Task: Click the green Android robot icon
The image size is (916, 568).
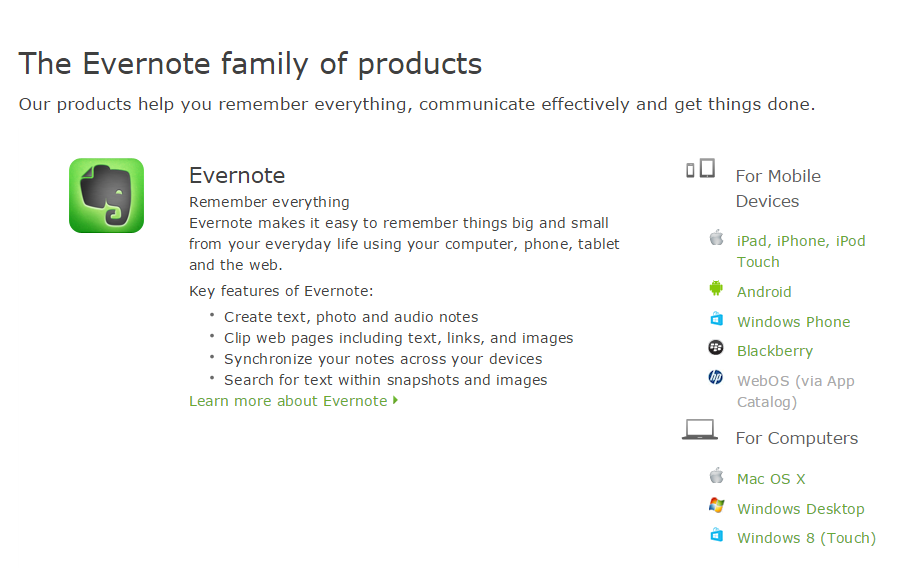Action: 716,288
